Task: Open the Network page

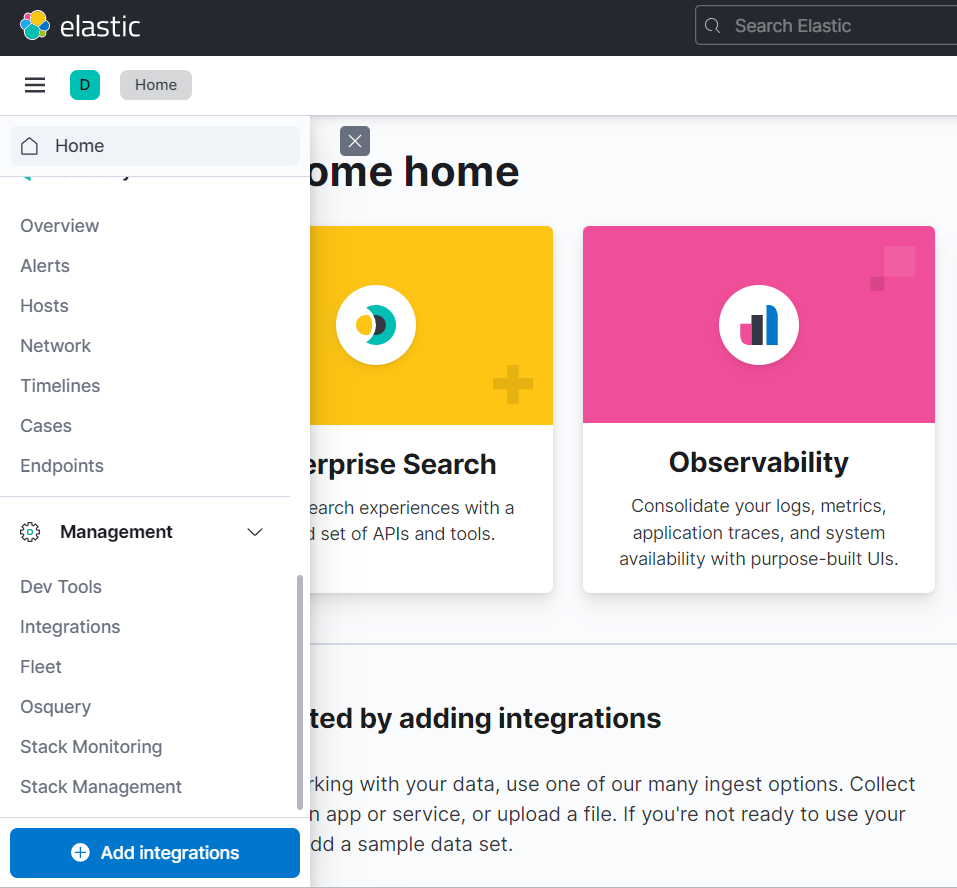Action: [x=55, y=346]
